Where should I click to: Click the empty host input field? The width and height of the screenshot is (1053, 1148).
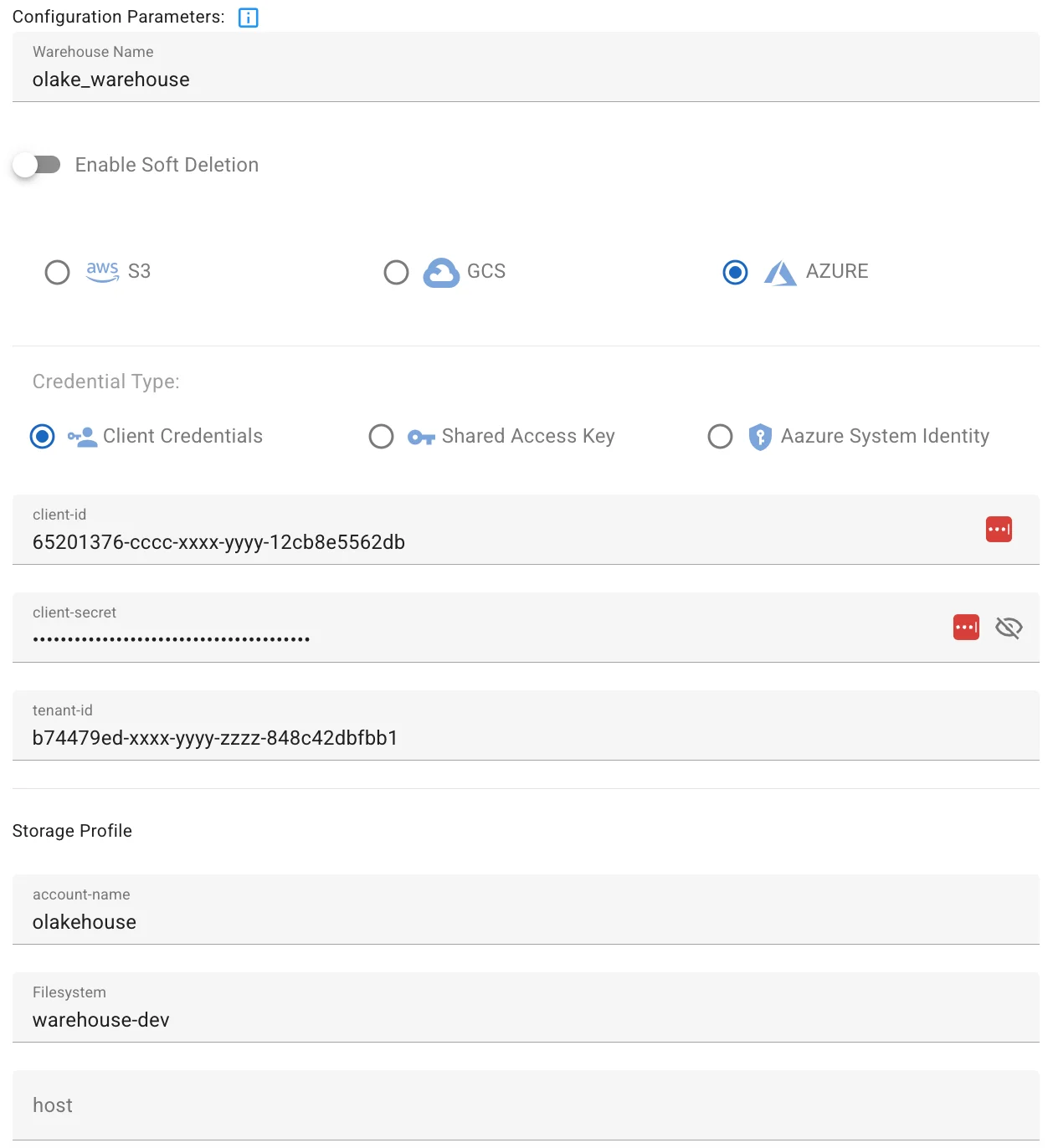pyautogui.click(x=526, y=1105)
